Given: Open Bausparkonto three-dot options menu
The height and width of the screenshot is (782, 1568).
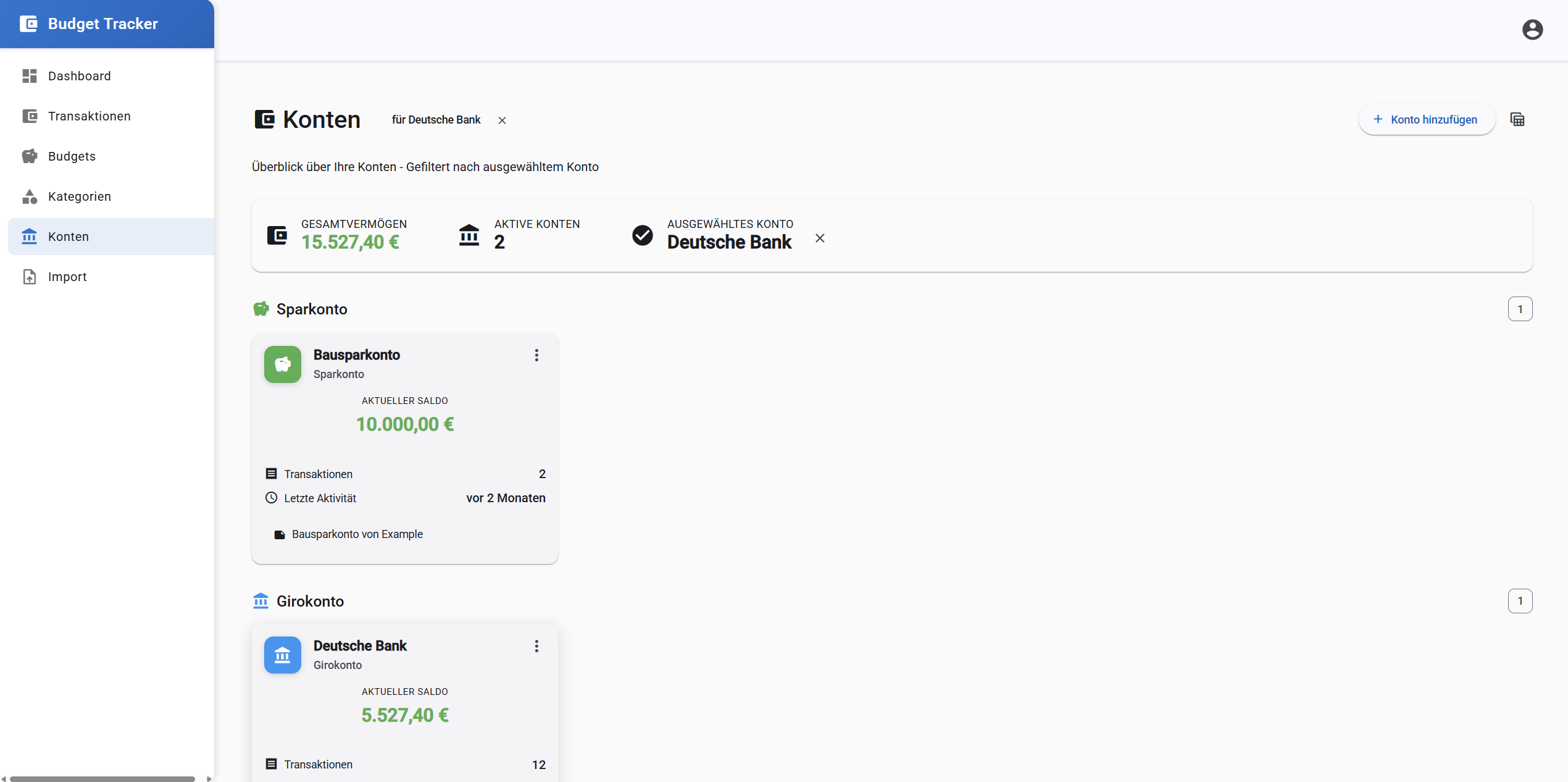Looking at the screenshot, I should 536,355.
